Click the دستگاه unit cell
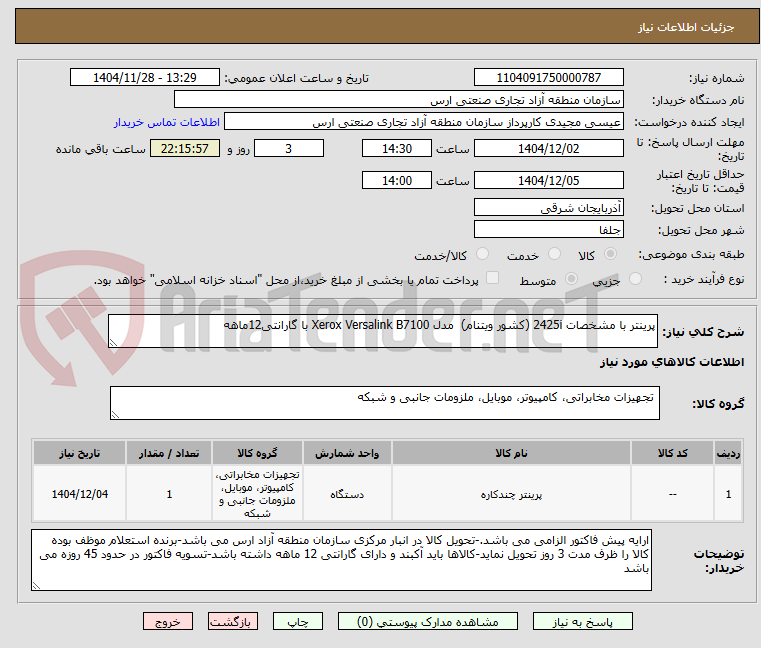The width and height of the screenshot is (761, 648). [x=347, y=494]
